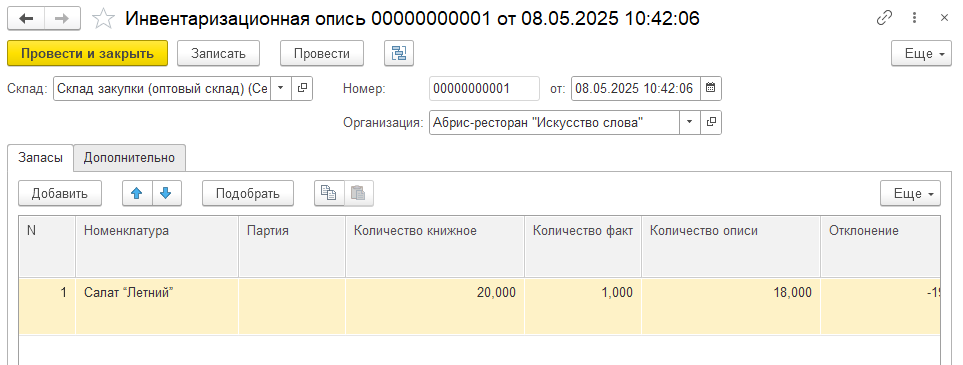Expand the Организация dropdown list
963x365 pixels.
[x=690, y=122]
